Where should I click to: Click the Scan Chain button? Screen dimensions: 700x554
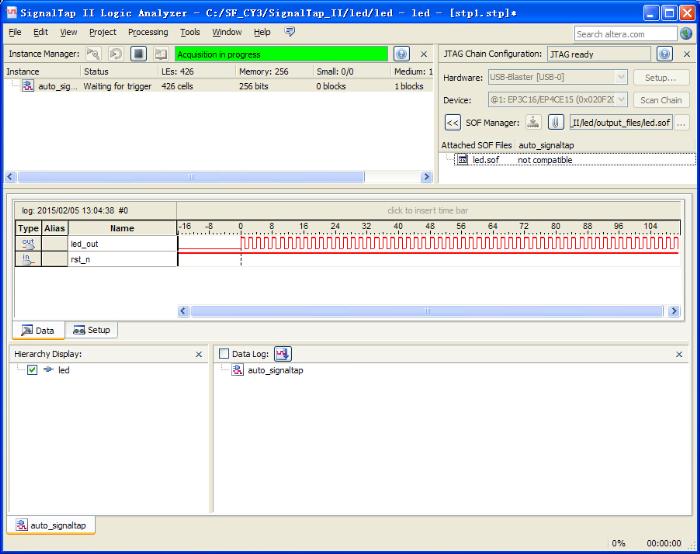(660, 100)
